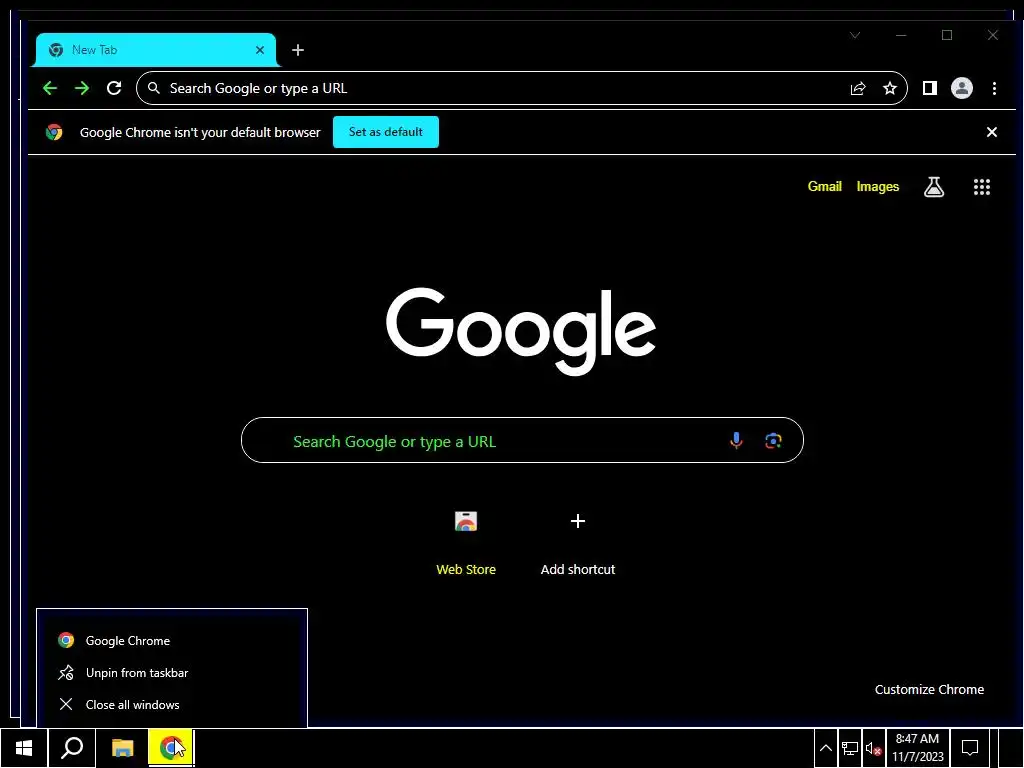Search by image with Google Lens
The width and height of the screenshot is (1024, 768).
[x=773, y=441]
